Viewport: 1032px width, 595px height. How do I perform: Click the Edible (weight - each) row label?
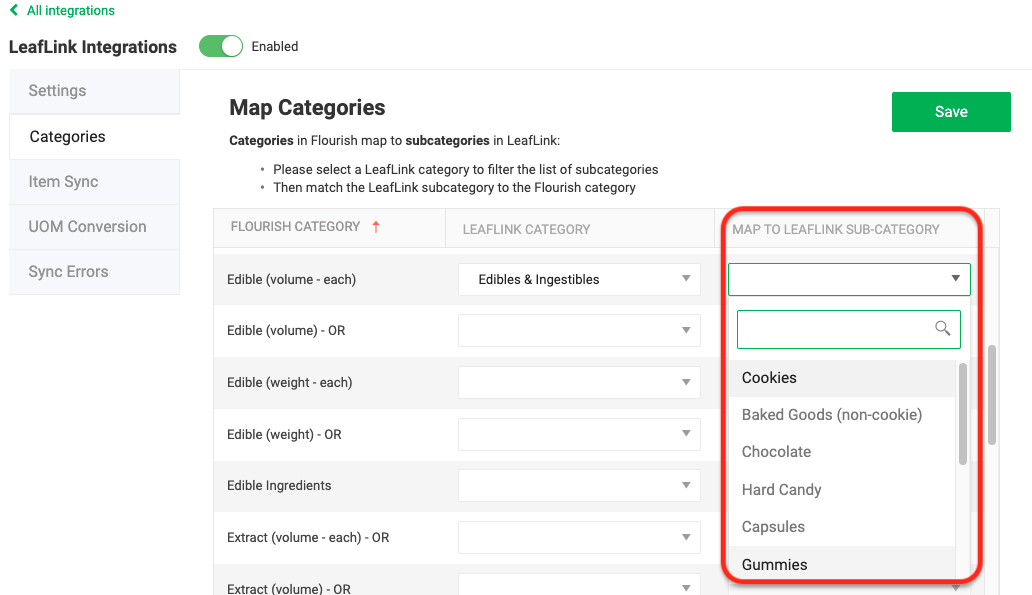[x=290, y=382]
